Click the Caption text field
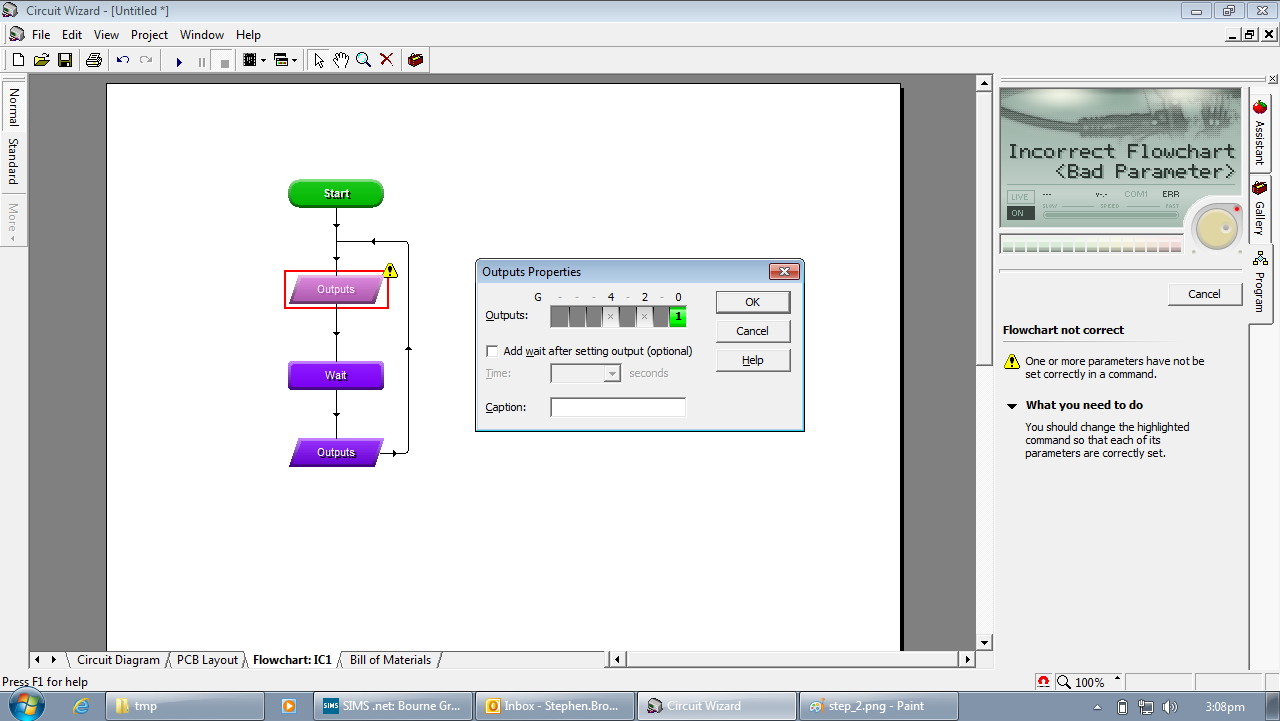Viewport: 1280px width, 721px height. (x=618, y=407)
